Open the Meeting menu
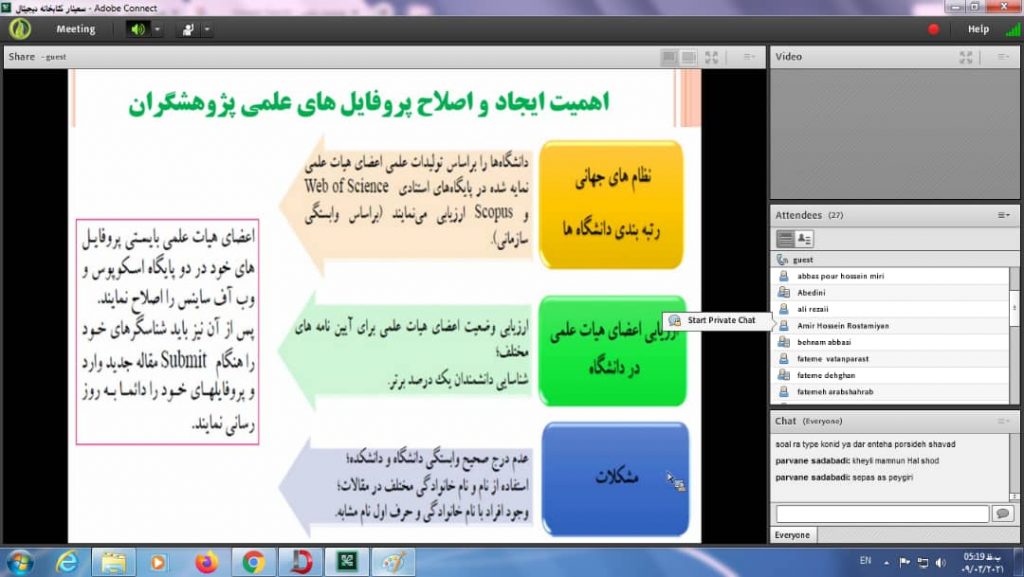The width and height of the screenshot is (1024, 577). (x=75, y=29)
